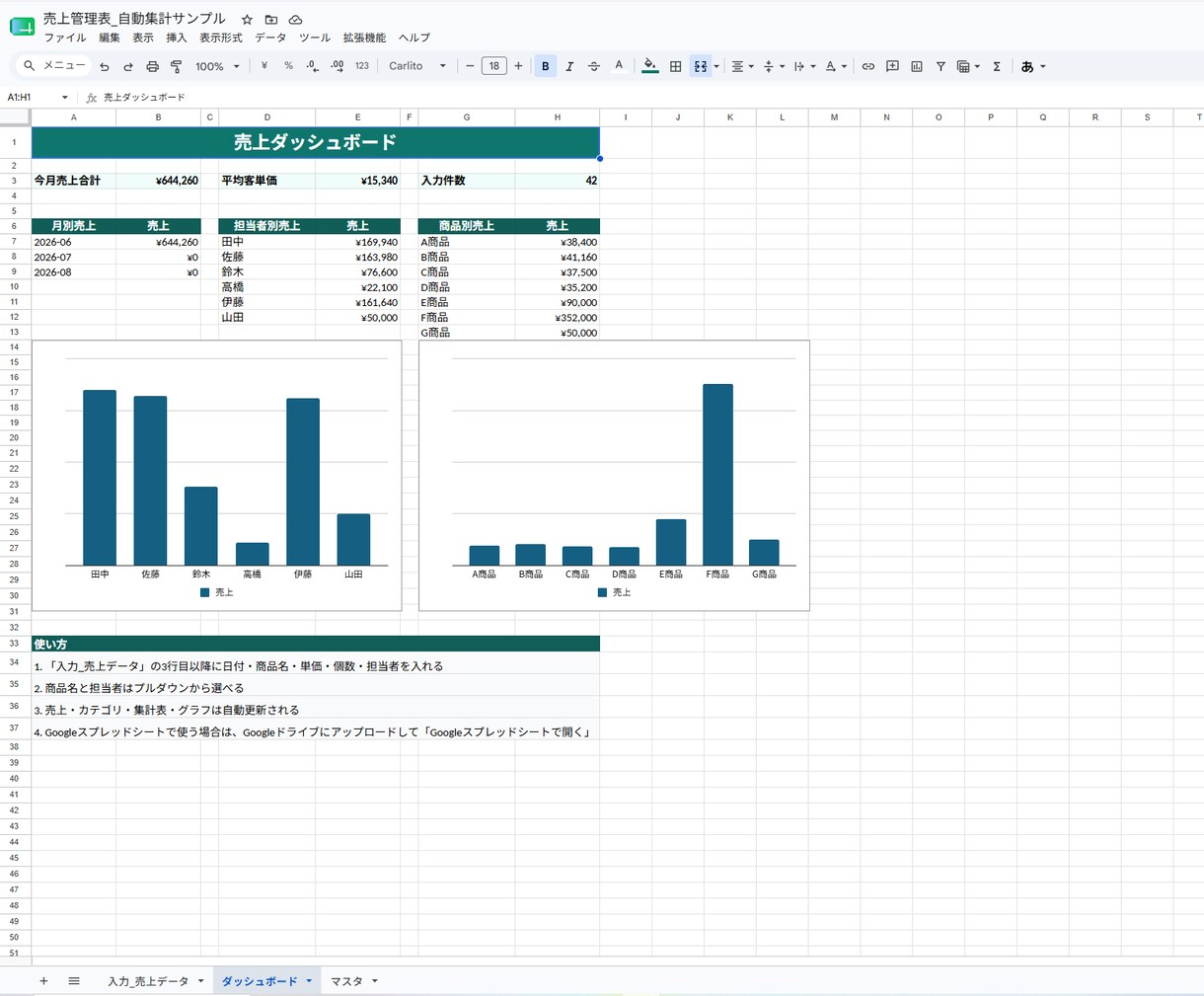Increase decimal places
The image size is (1204, 996).
(x=338, y=66)
